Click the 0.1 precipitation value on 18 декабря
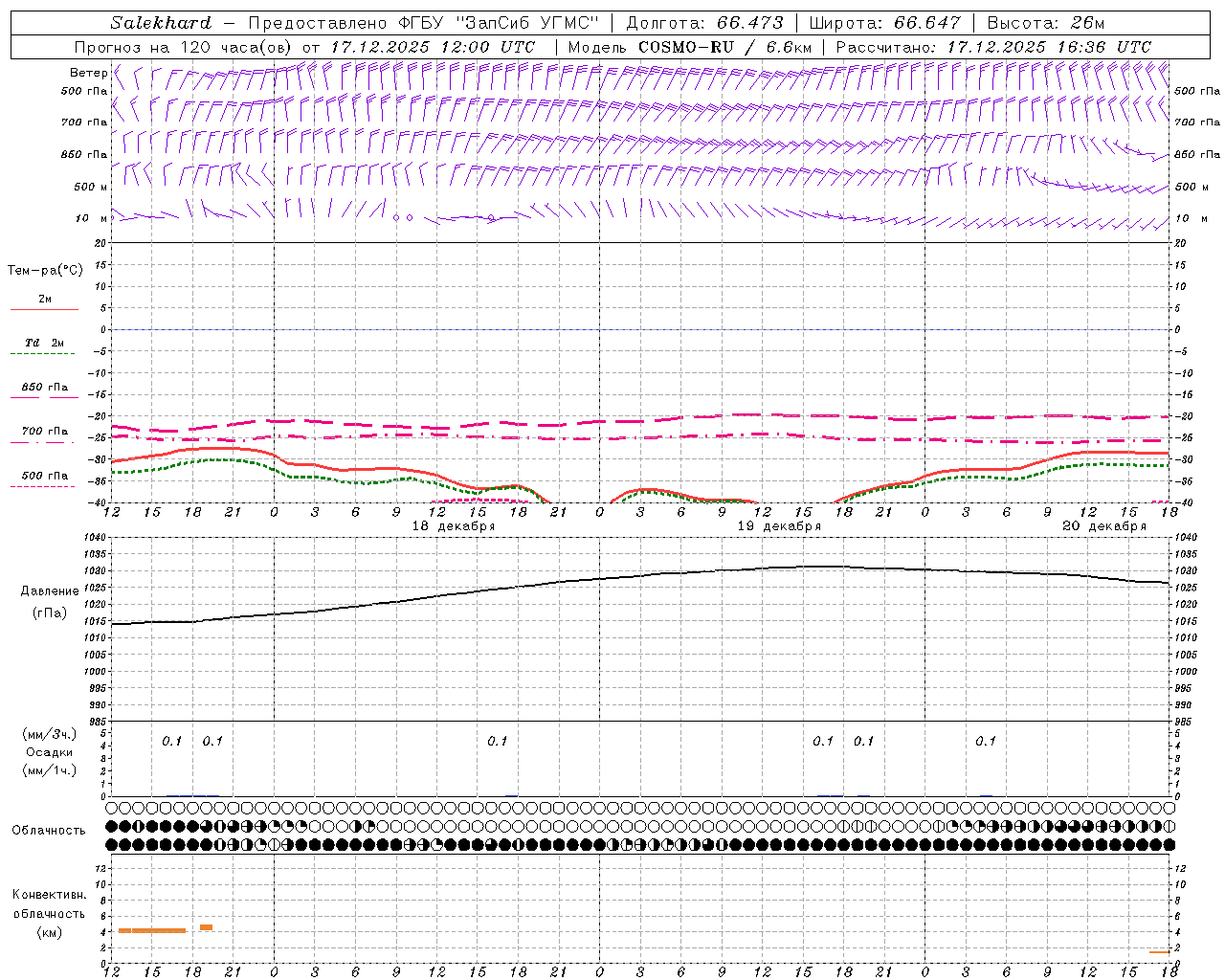The width and height of the screenshot is (1225, 980). (x=497, y=741)
